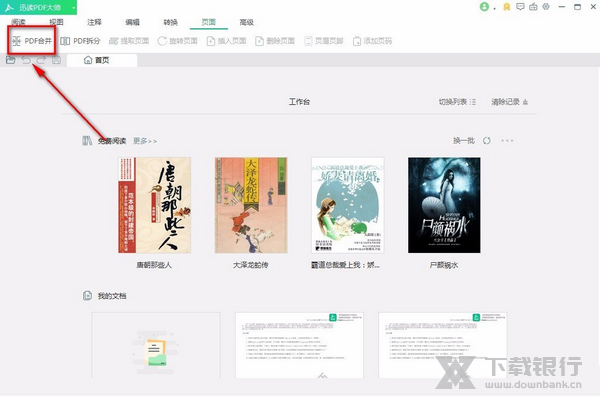Click the undo arrow icon

[26, 60]
